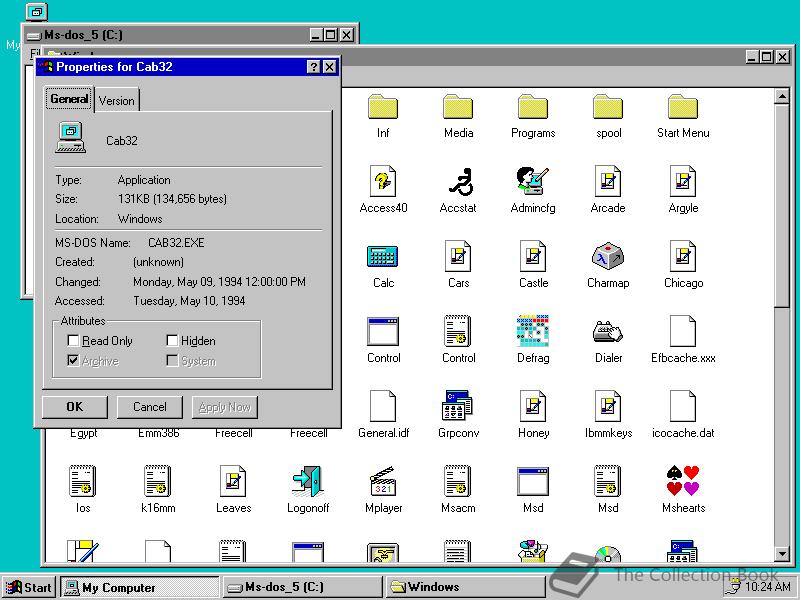Select the icocache.dat file
Viewport: 800px width, 600px height.
(683, 406)
